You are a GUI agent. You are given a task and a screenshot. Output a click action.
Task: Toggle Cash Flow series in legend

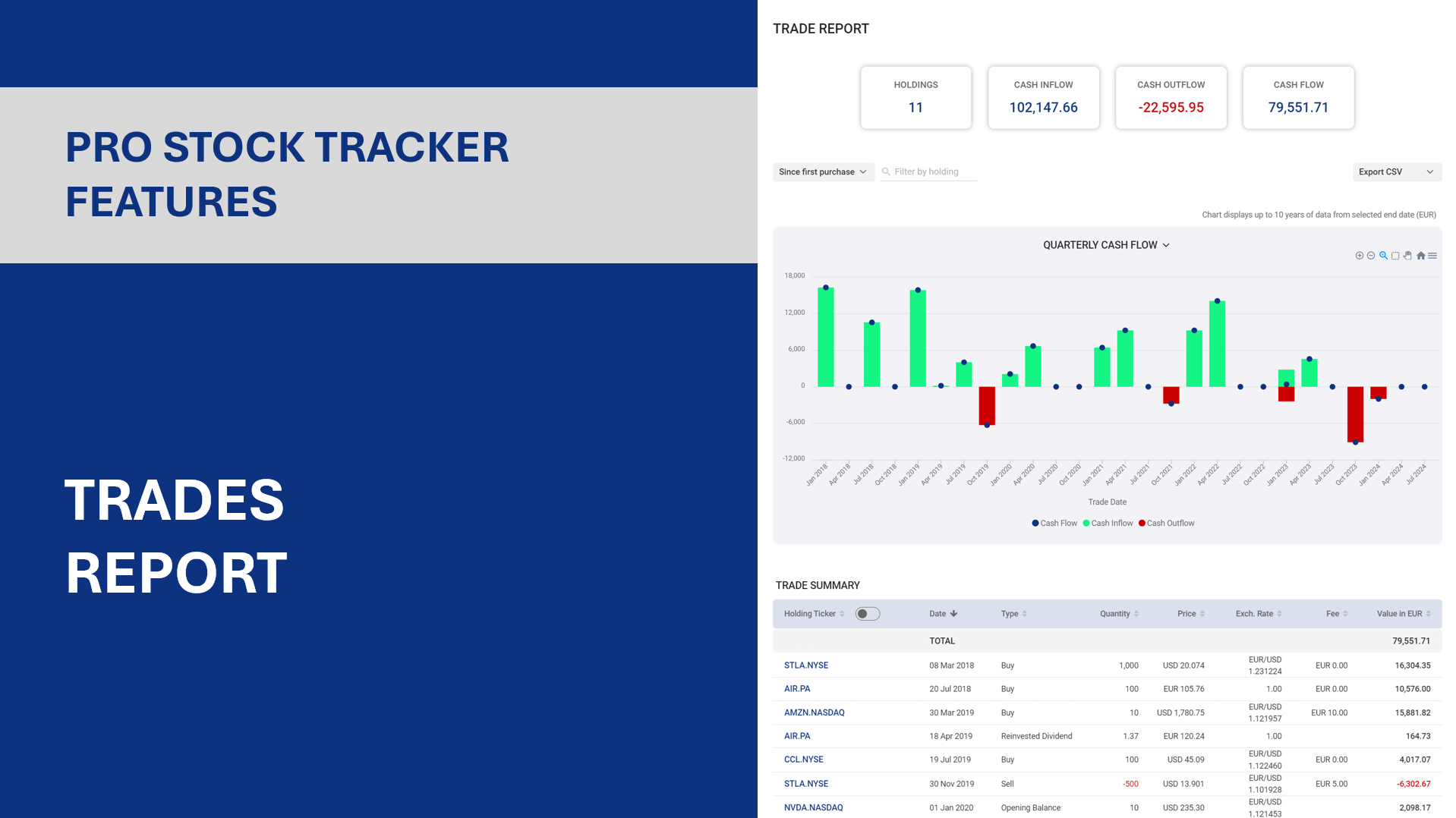1054,524
